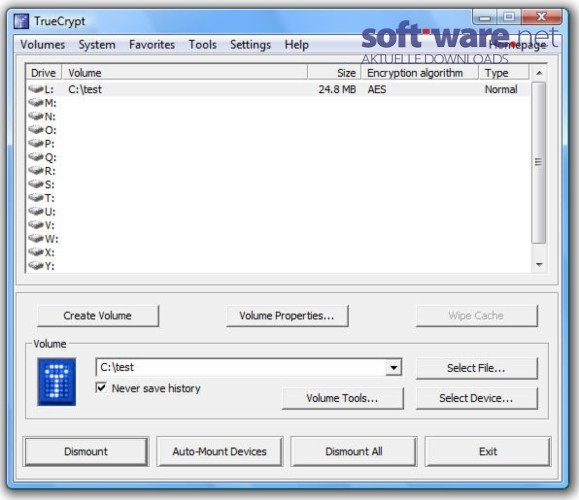Sort by the Drive column header
The height and width of the screenshot is (500, 579).
(x=44, y=73)
